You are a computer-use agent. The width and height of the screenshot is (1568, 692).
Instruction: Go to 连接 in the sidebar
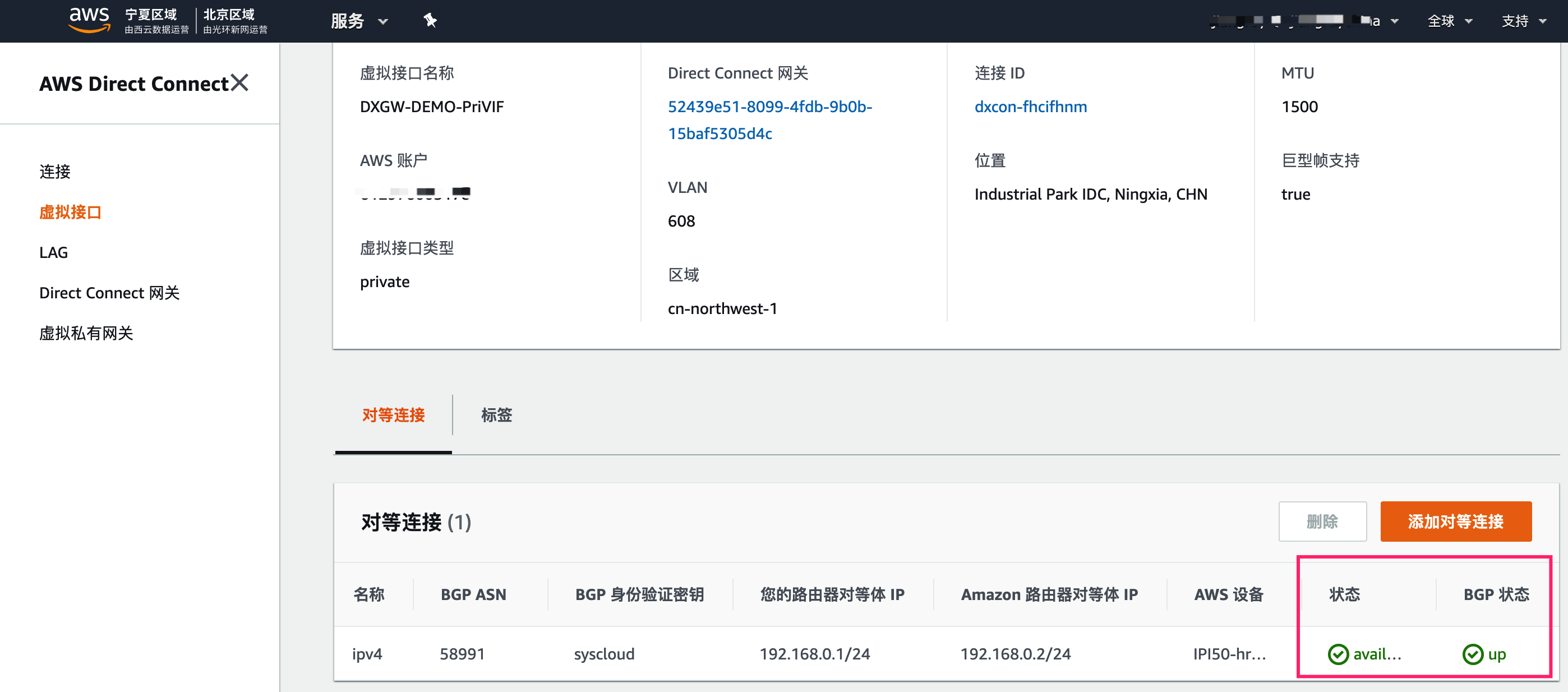(x=55, y=172)
